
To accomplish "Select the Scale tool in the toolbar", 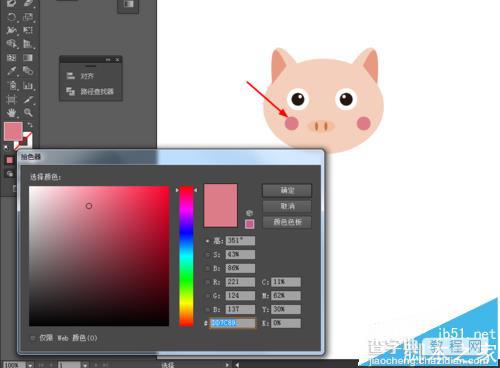I will [x=28, y=17].
